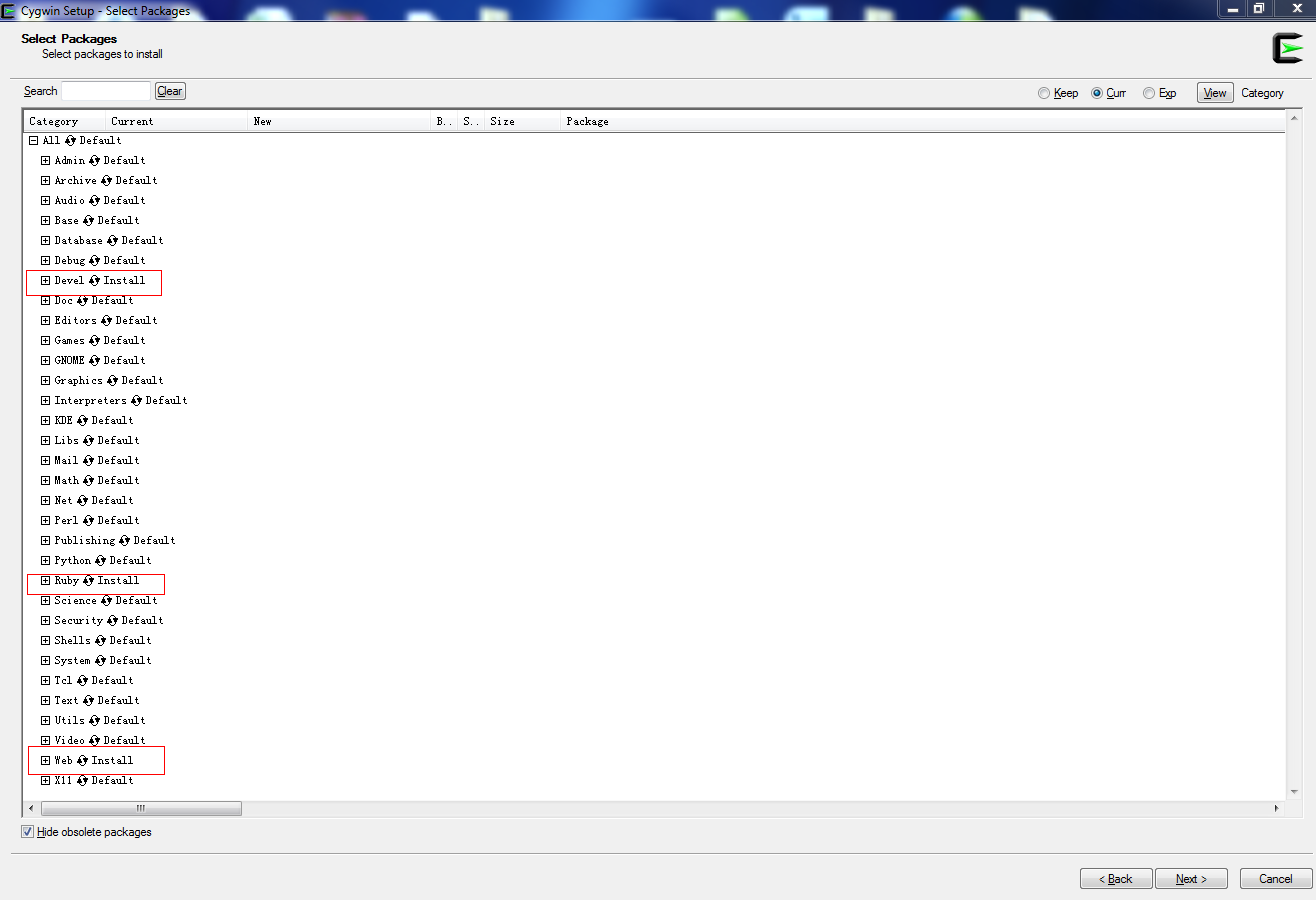Cancel the Cygwin setup

coord(1276,879)
